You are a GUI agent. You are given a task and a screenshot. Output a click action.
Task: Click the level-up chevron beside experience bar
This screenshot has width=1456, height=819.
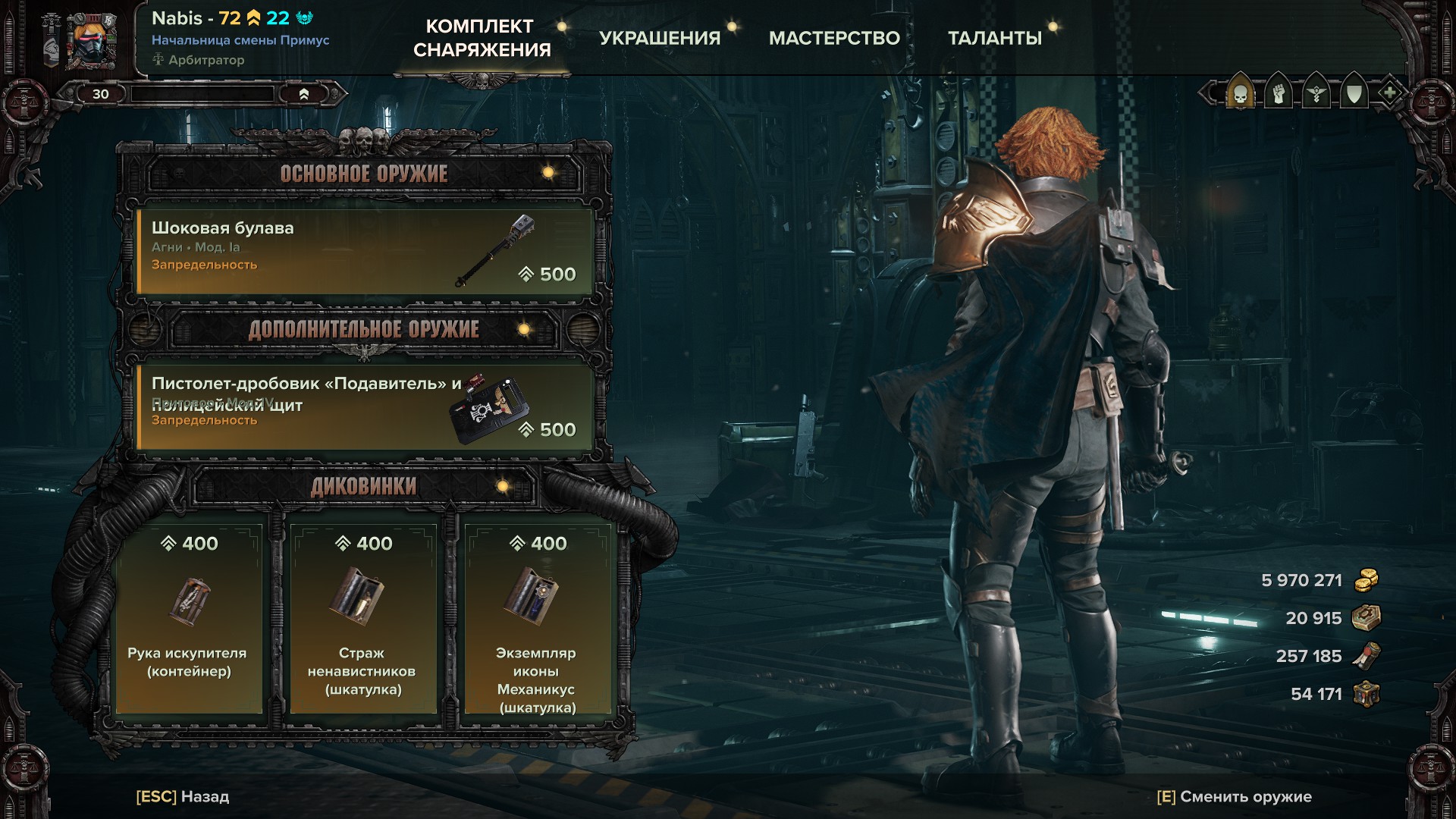pos(304,94)
